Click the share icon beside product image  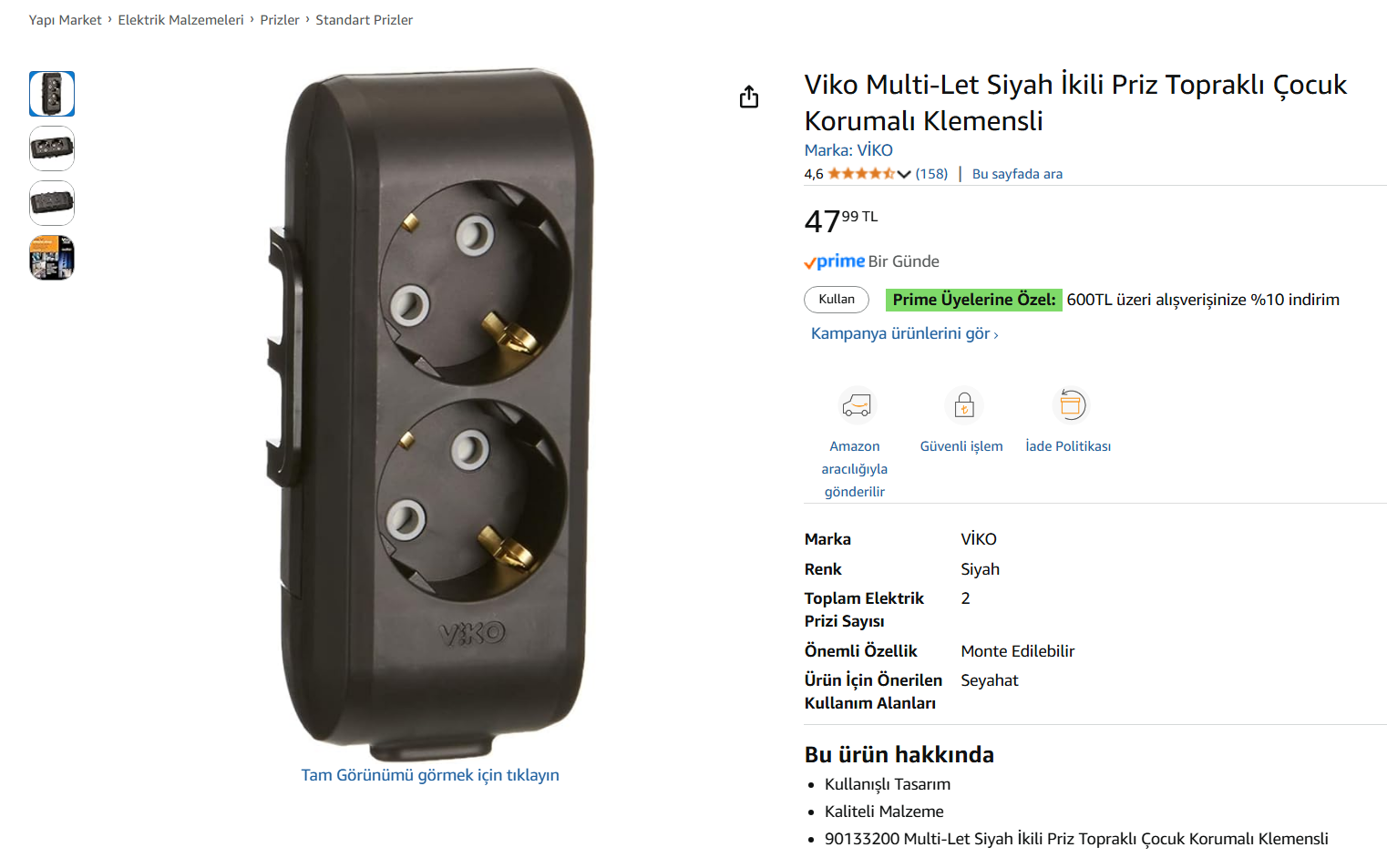(749, 97)
